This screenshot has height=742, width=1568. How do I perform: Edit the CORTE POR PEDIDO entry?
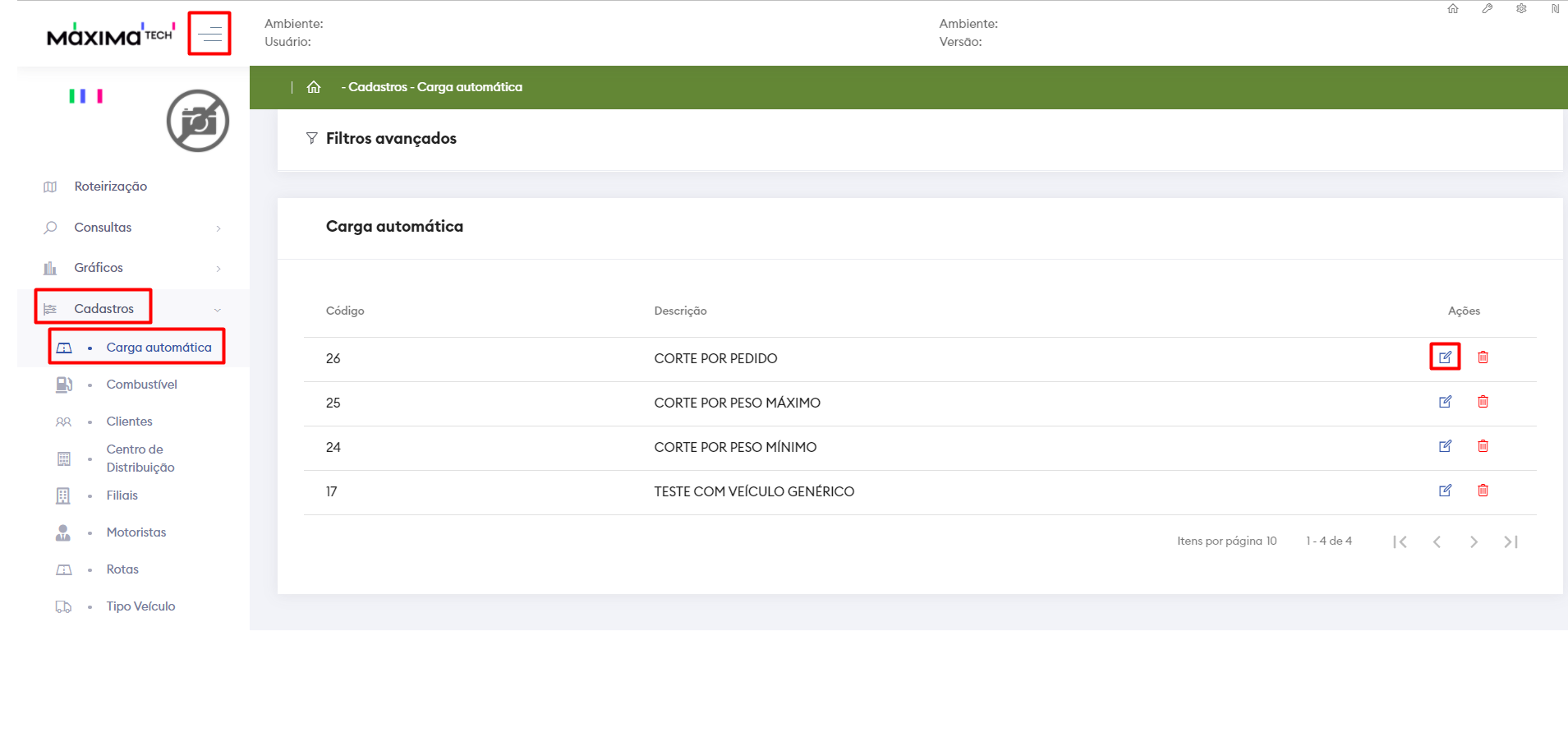(x=1446, y=357)
